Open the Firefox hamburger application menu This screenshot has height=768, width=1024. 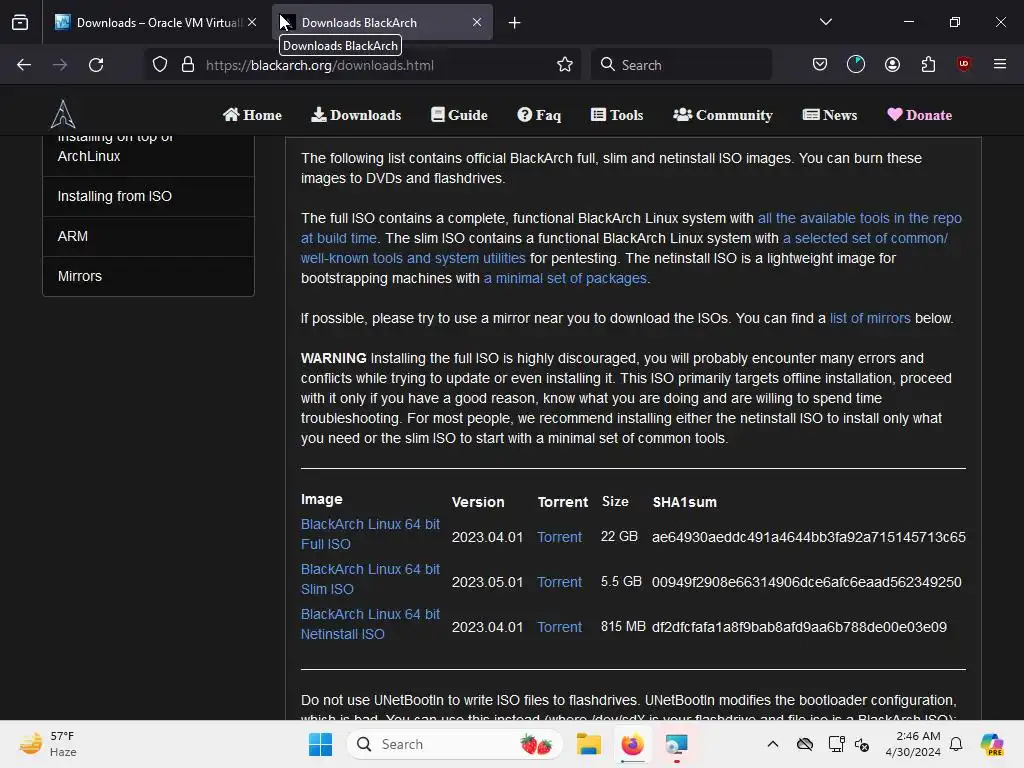(1000, 65)
